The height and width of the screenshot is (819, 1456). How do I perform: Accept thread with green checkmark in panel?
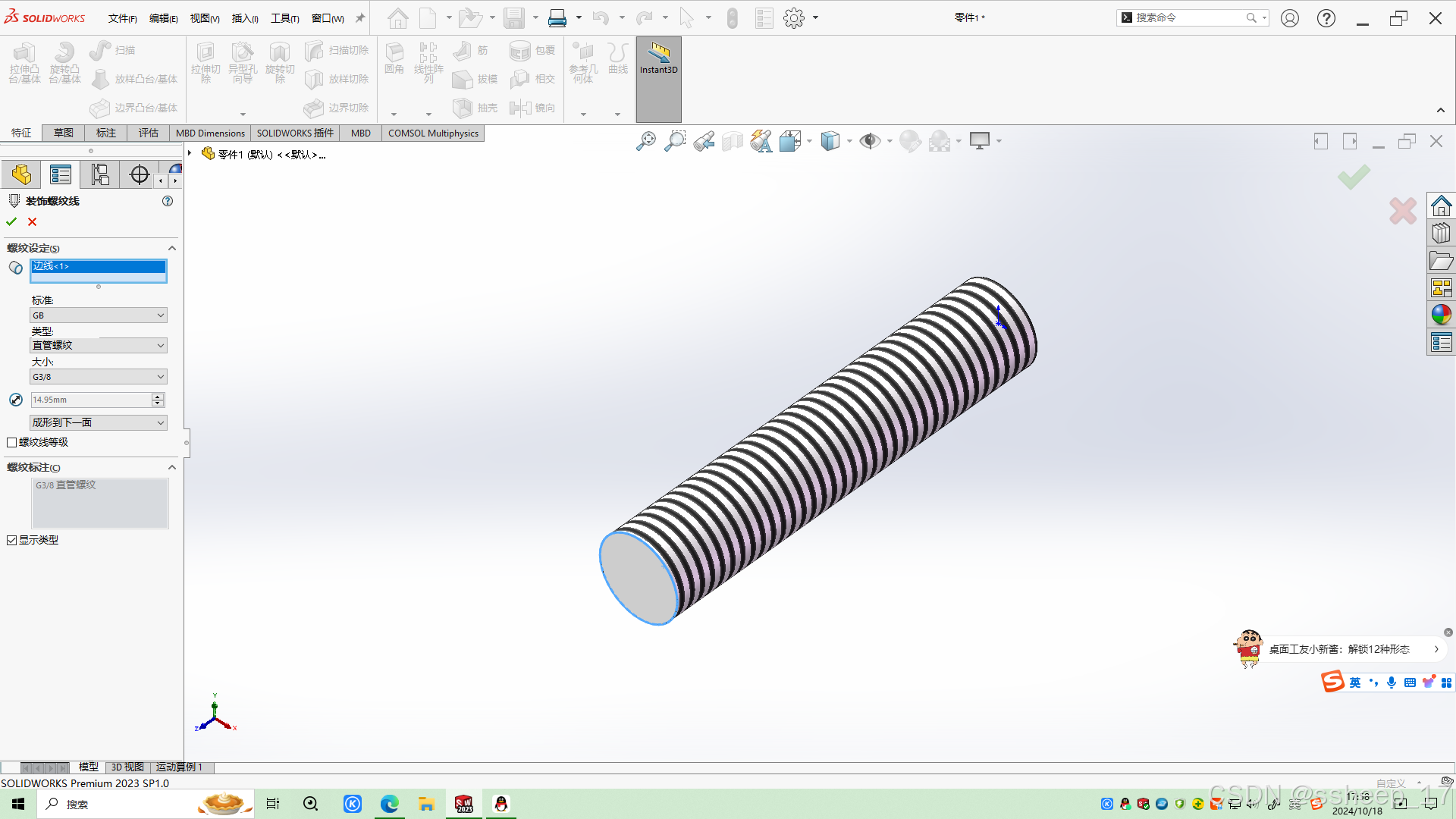coord(11,222)
